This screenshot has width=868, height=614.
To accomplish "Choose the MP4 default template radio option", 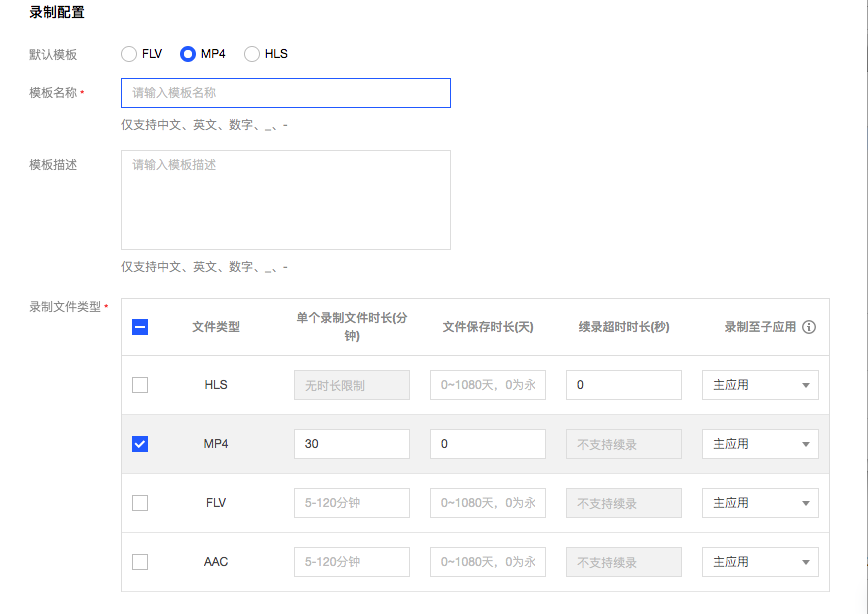I will pos(188,54).
